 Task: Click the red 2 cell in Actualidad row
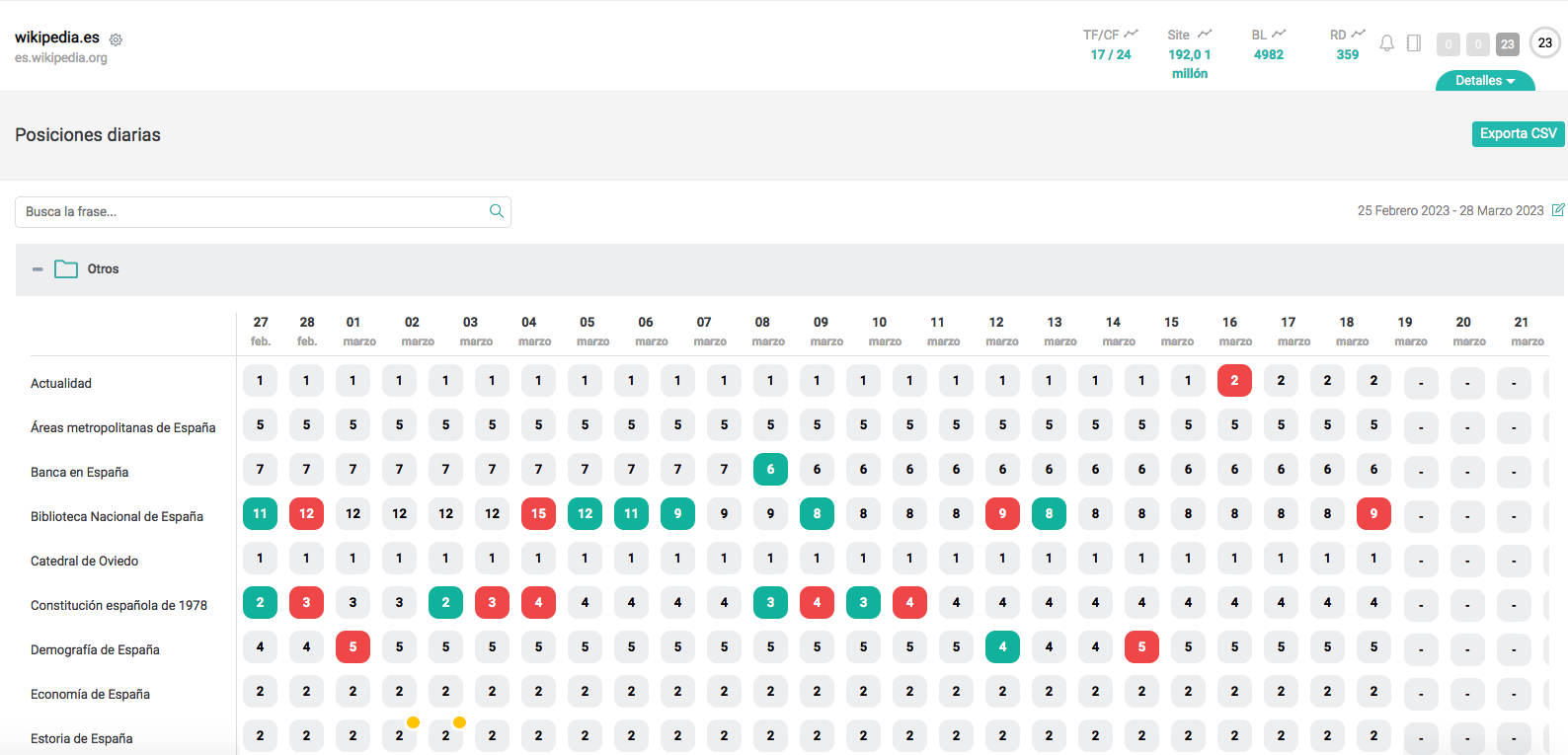(x=1234, y=380)
